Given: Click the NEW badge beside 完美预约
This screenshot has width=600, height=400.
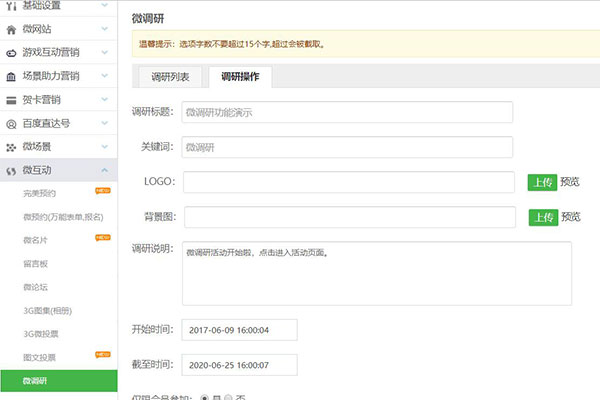Looking at the screenshot, I should pos(103,191).
